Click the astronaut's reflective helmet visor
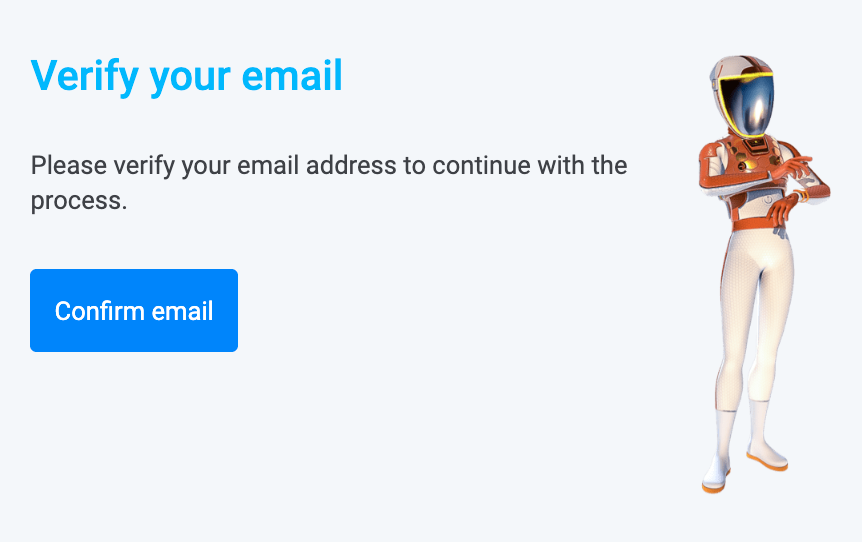 point(747,106)
